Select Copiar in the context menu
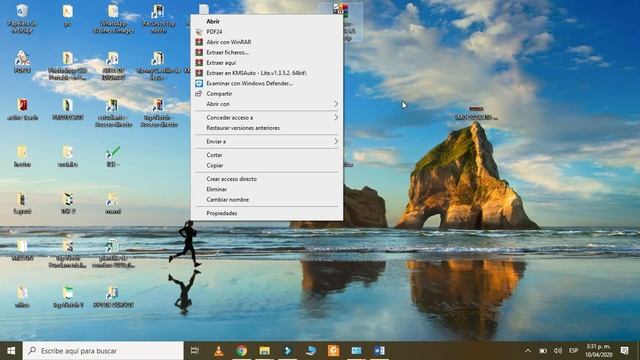 point(267,165)
